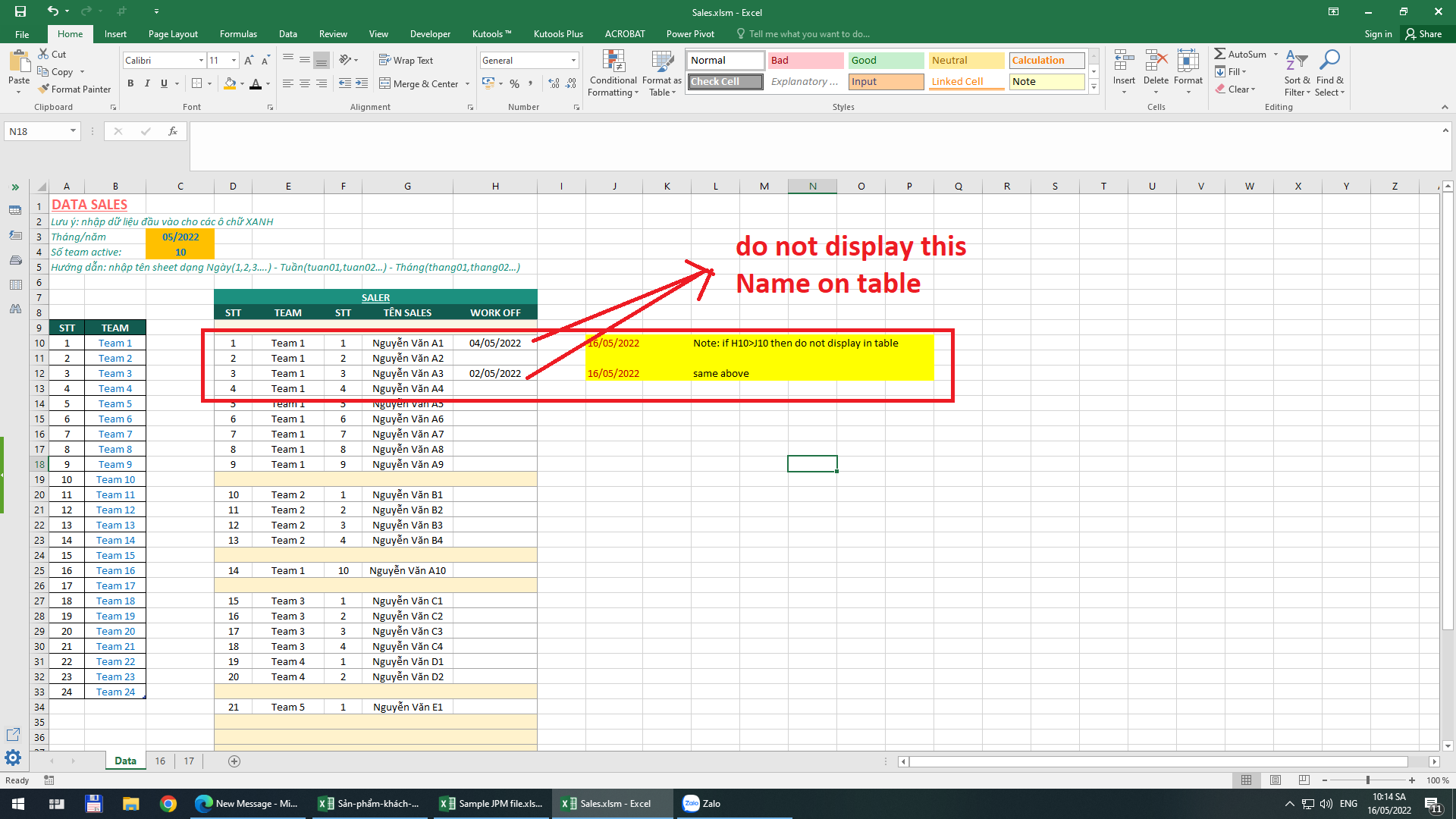Expand the font name Calibri dropdown
Viewport: 1456px width, 819px height.
[x=201, y=61]
